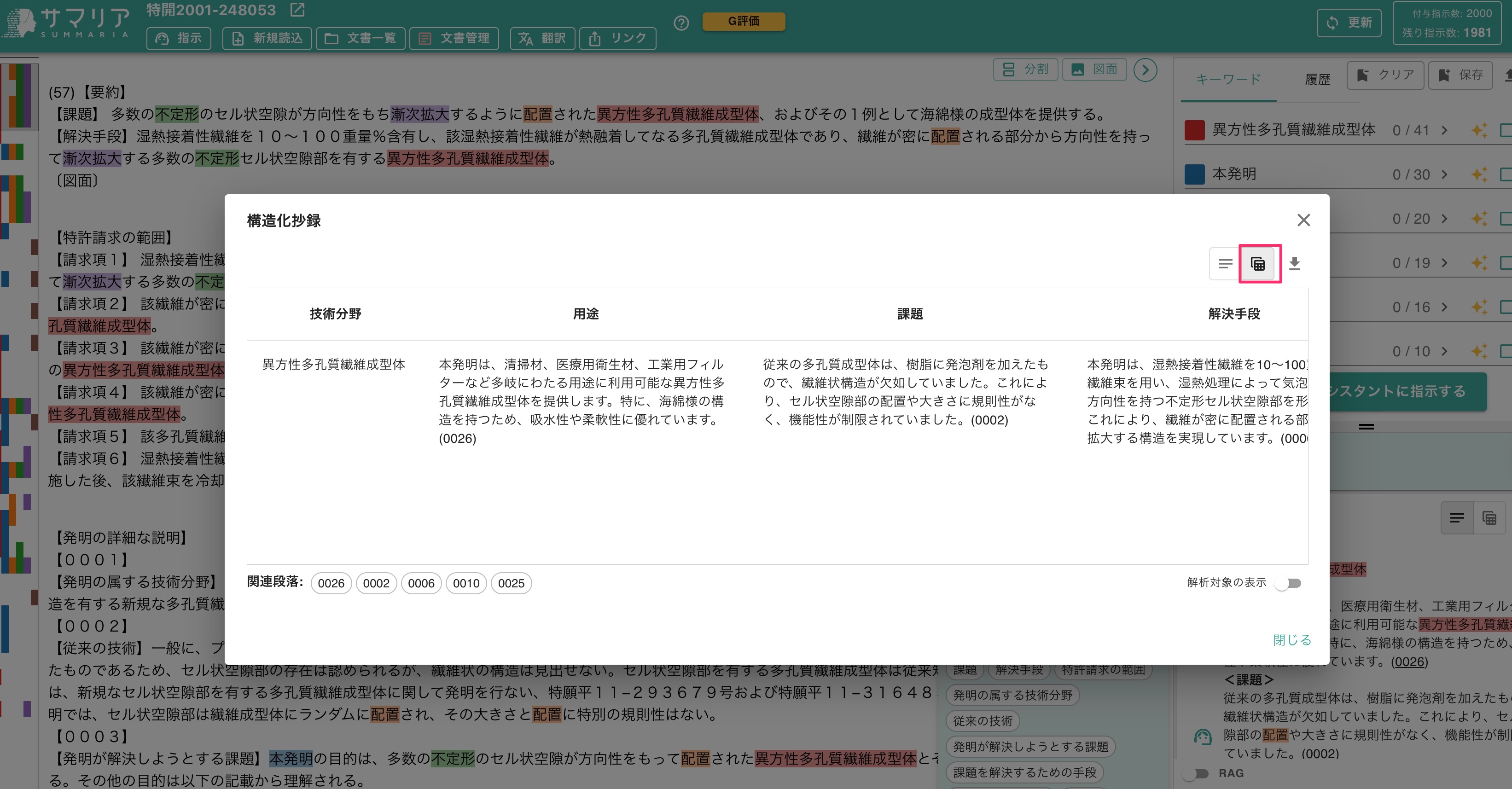
Task: Click sparkle icon in the 0 / 19 row
Action: pyautogui.click(x=1478, y=263)
